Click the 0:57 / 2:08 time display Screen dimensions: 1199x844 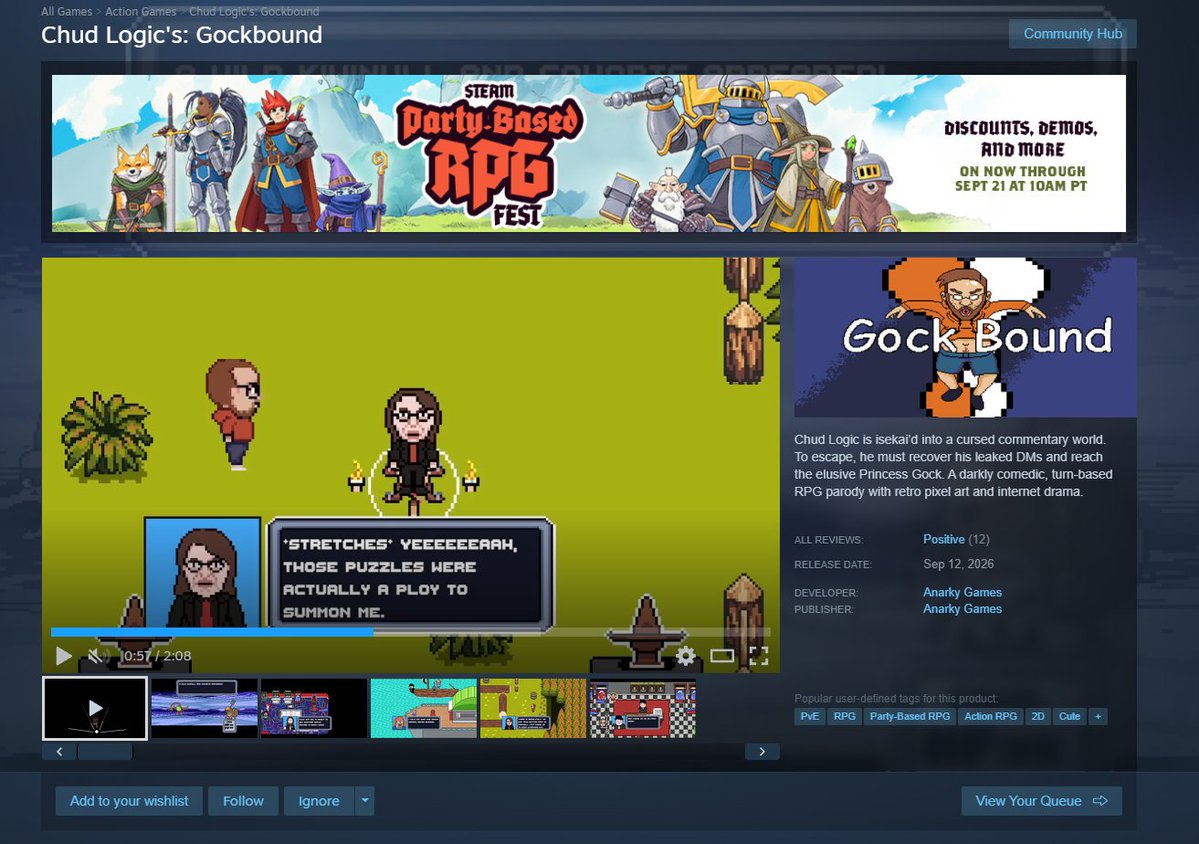point(157,656)
